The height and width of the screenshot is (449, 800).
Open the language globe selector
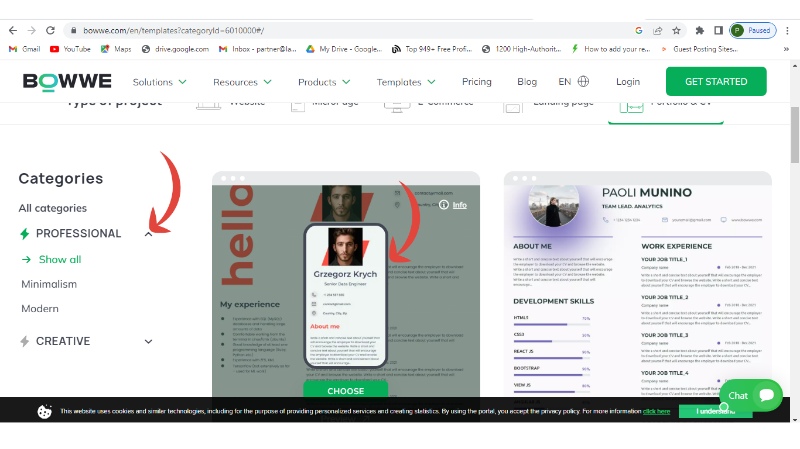(x=583, y=82)
